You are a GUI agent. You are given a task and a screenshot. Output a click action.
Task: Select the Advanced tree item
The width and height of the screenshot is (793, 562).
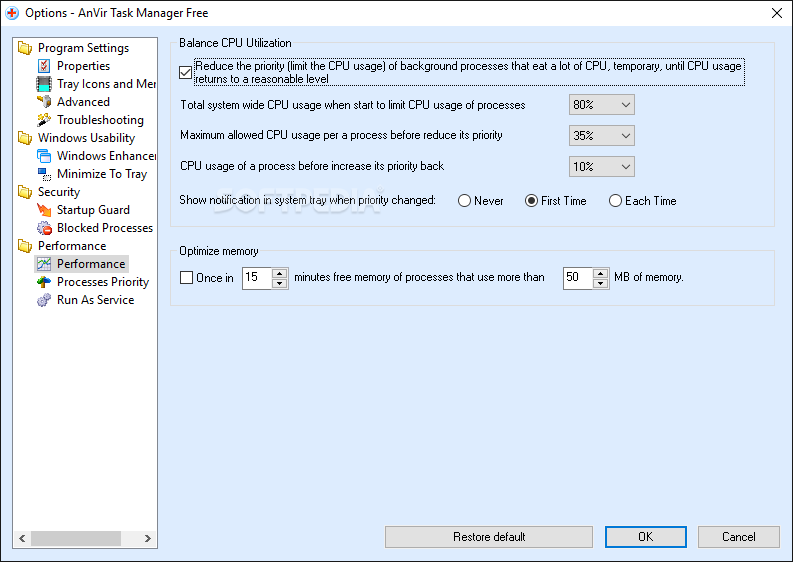pos(83,102)
